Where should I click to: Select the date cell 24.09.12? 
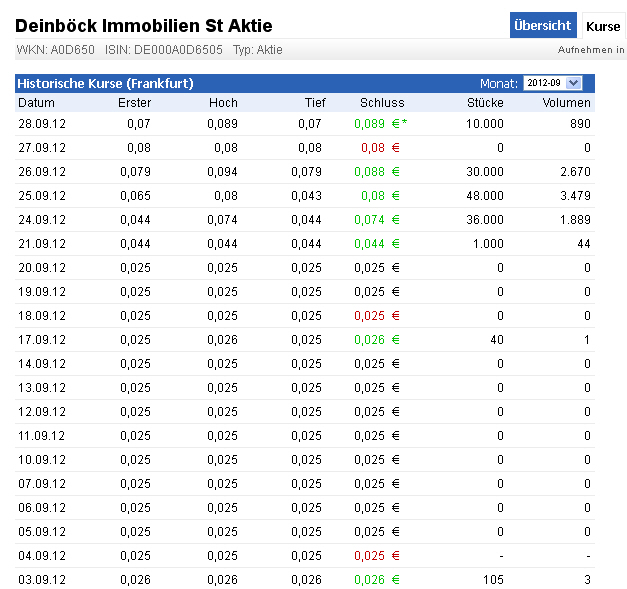42,220
